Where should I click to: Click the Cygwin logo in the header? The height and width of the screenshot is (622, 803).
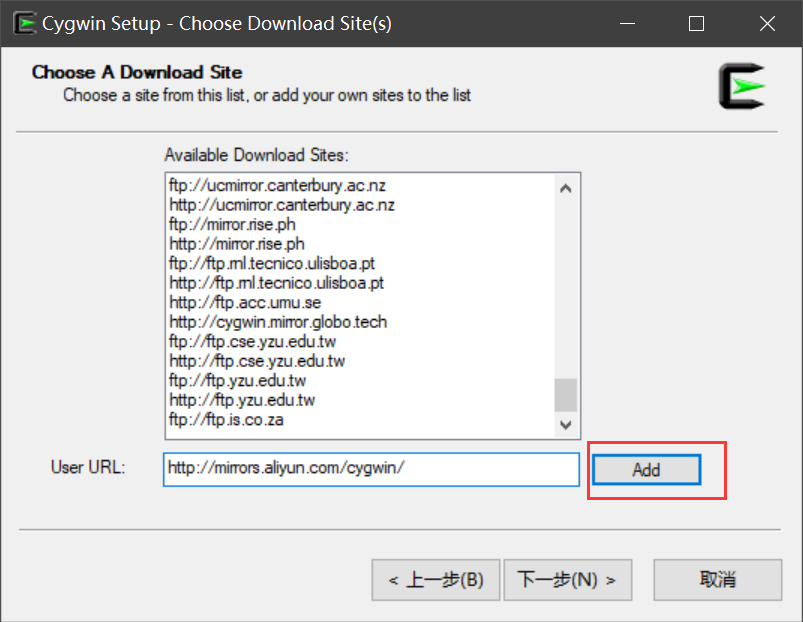(x=742, y=86)
